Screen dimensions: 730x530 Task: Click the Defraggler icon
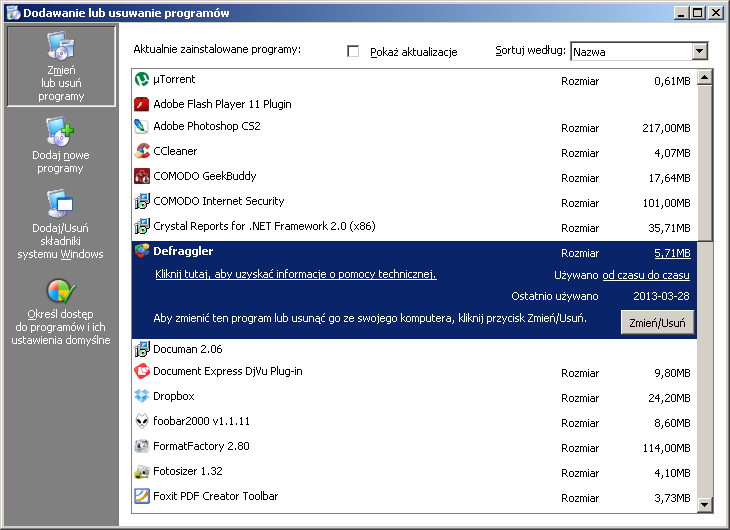click(142, 251)
